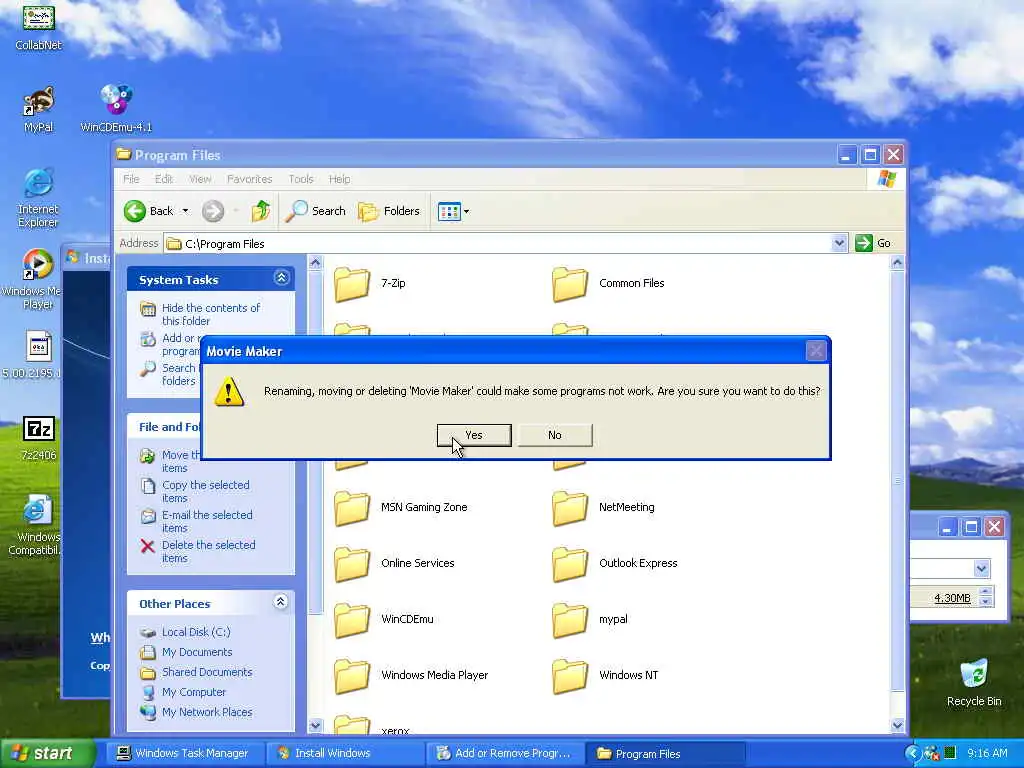Select the NetMeeting folder icon
Screen dimensions: 1024x768
click(570, 508)
